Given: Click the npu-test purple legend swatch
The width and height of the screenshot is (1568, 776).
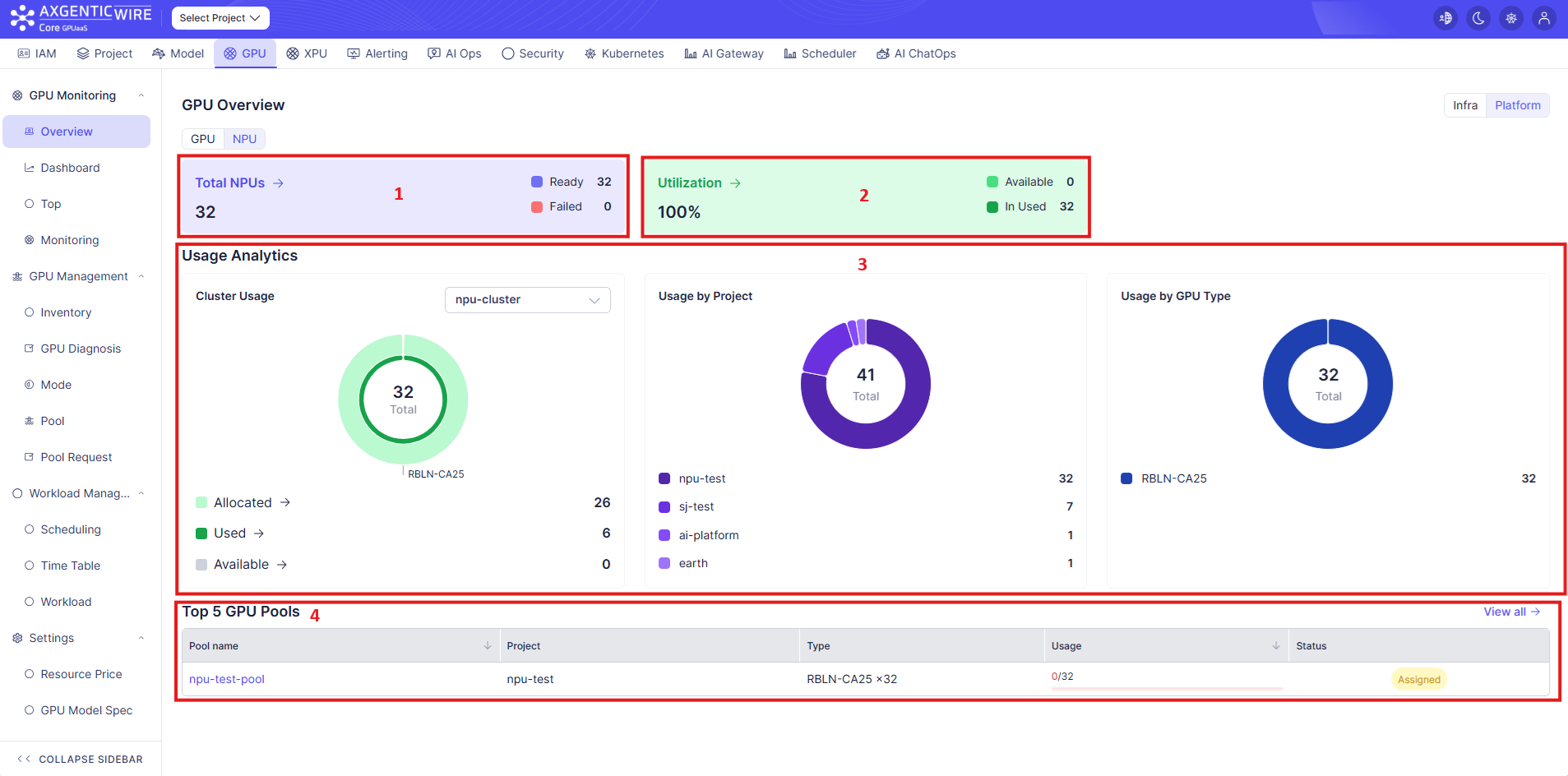Looking at the screenshot, I should pos(664,478).
